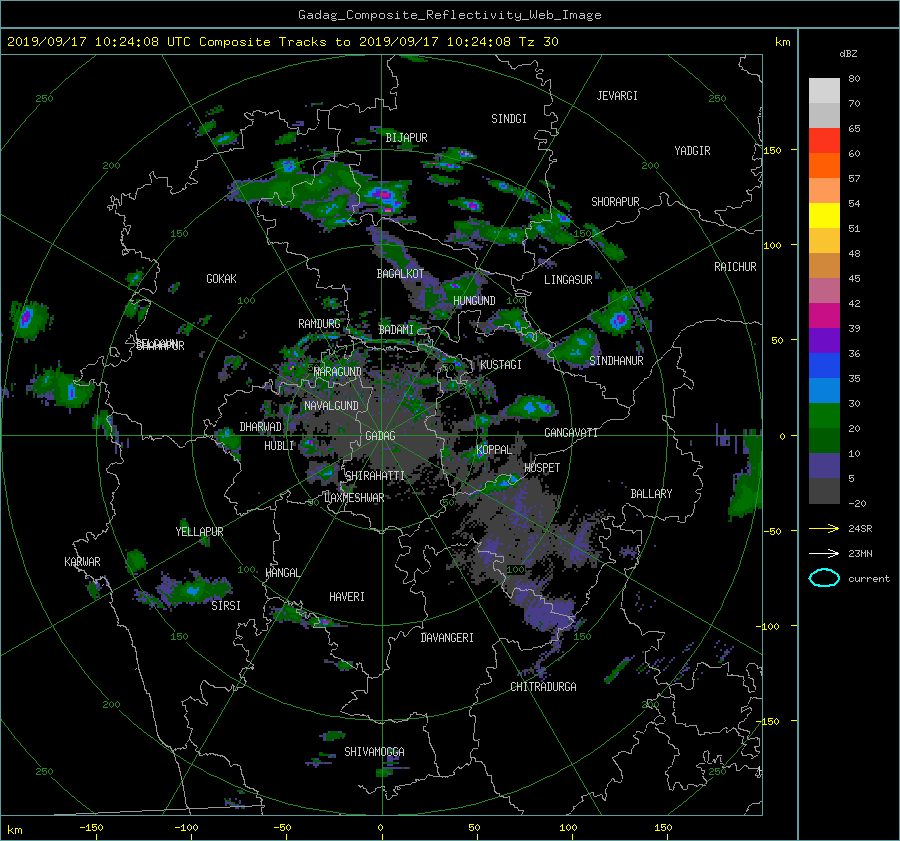The image size is (900, 841).
Task: Click the SHORAPUR city label
Action: coord(615,202)
